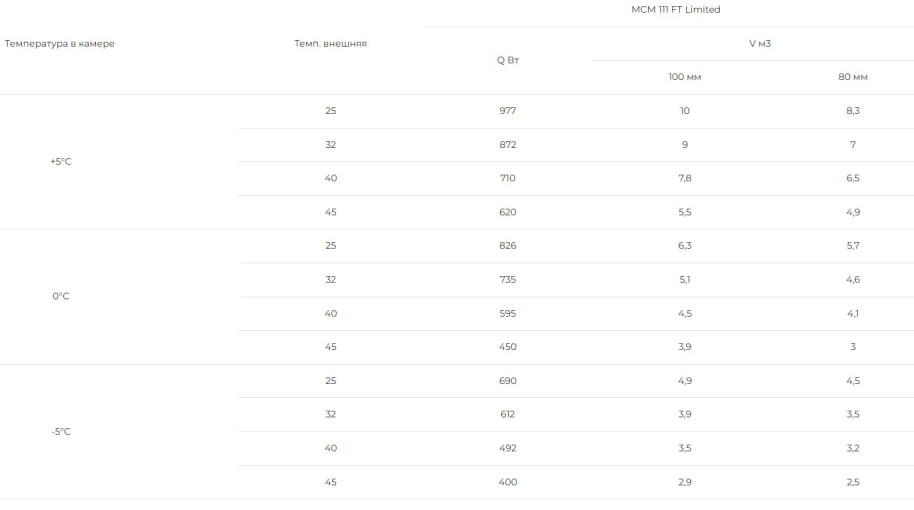Select the "+5°C" chamber temperature cell
The height and width of the screenshot is (510, 914).
[x=61, y=161]
